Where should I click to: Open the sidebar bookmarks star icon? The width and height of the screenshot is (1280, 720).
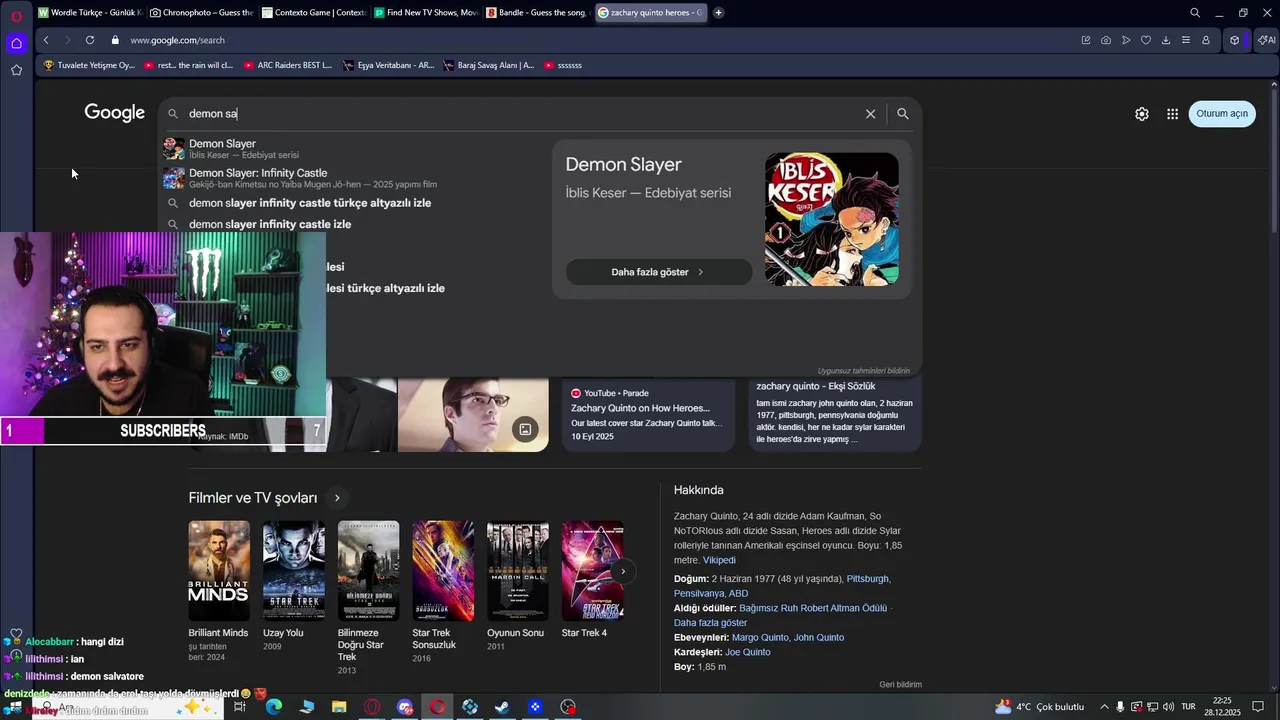click(x=16, y=70)
